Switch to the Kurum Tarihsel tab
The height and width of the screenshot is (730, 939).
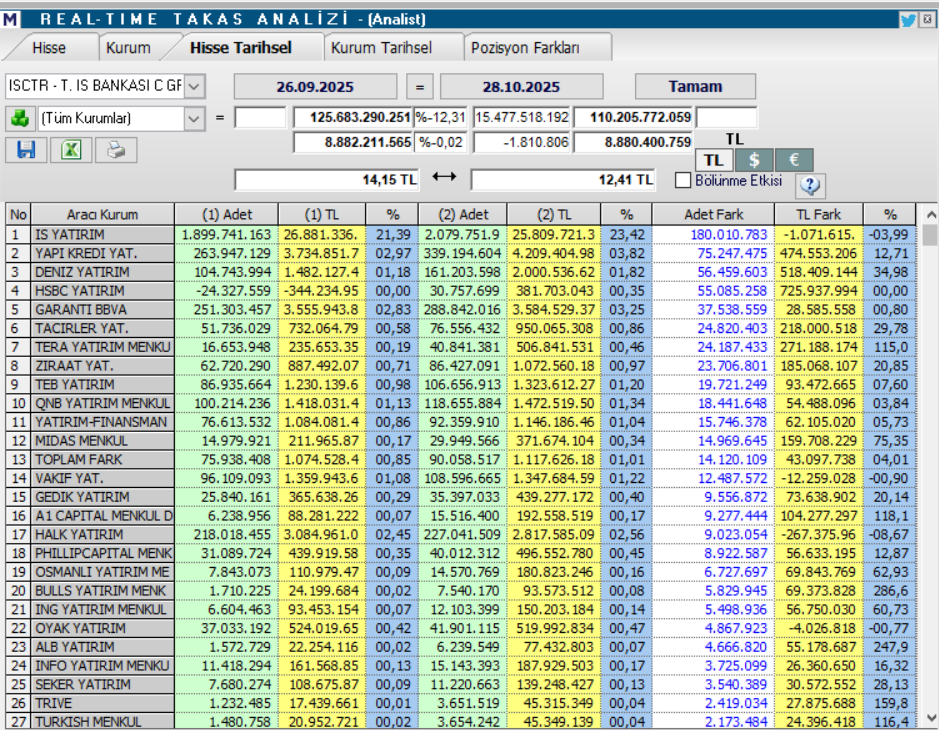[381, 48]
